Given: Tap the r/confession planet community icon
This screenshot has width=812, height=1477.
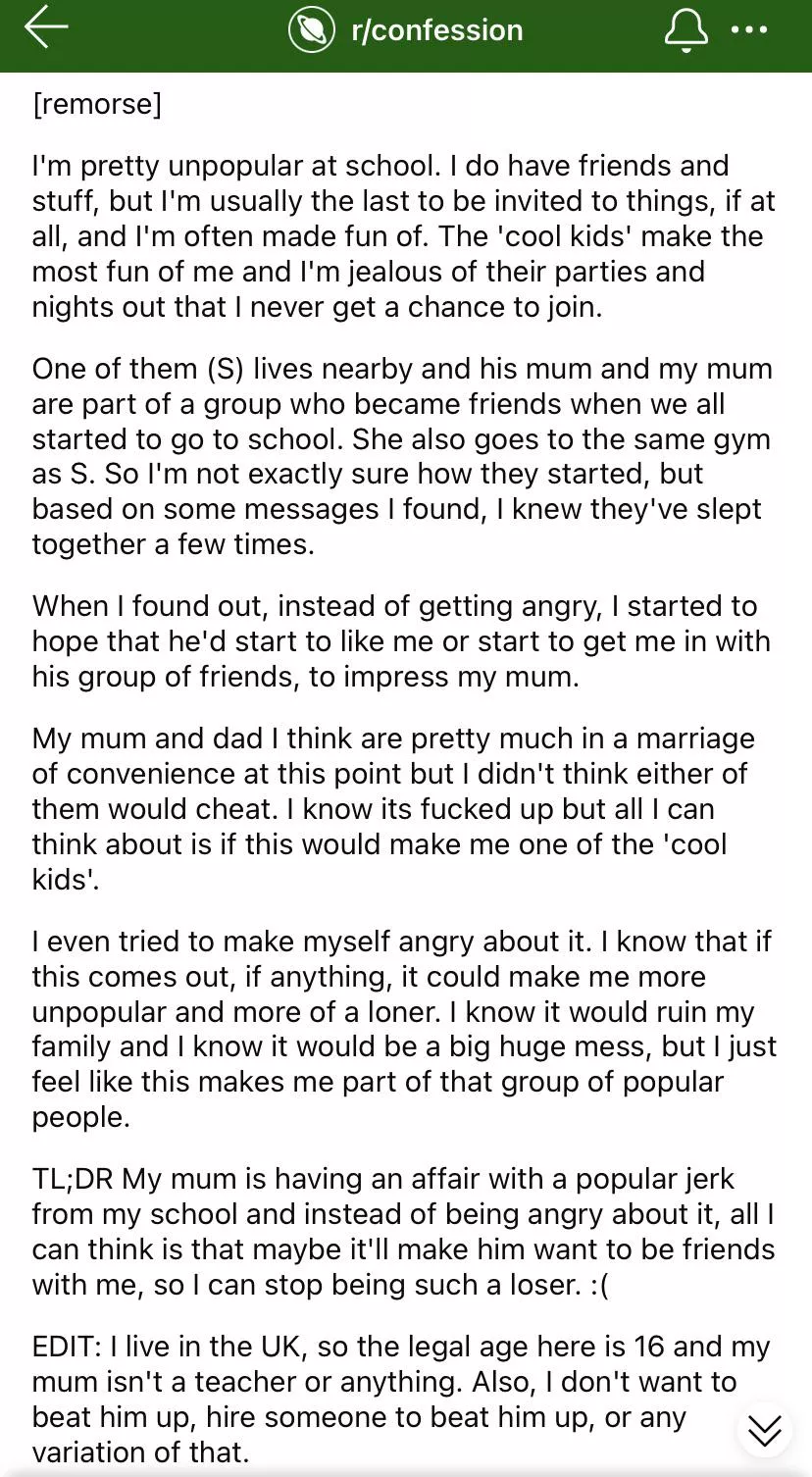Looking at the screenshot, I should (312, 30).
